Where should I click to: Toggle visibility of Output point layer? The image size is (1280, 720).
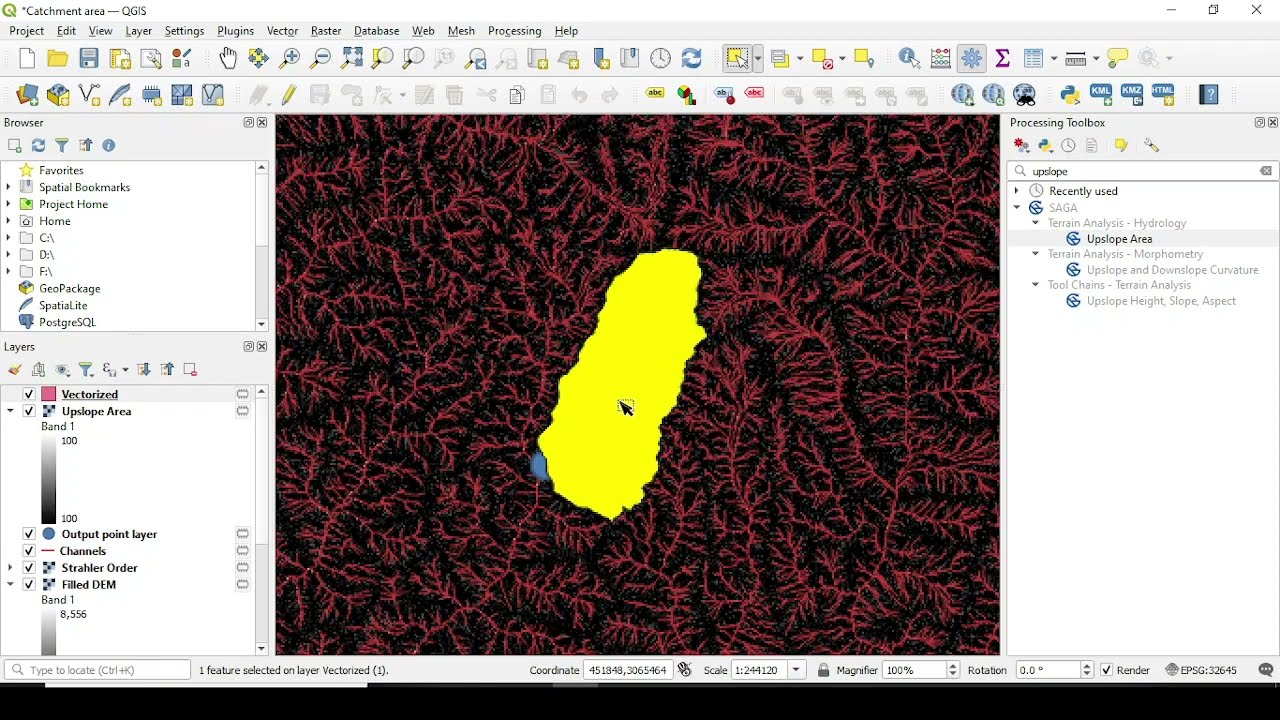pos(28,534)
